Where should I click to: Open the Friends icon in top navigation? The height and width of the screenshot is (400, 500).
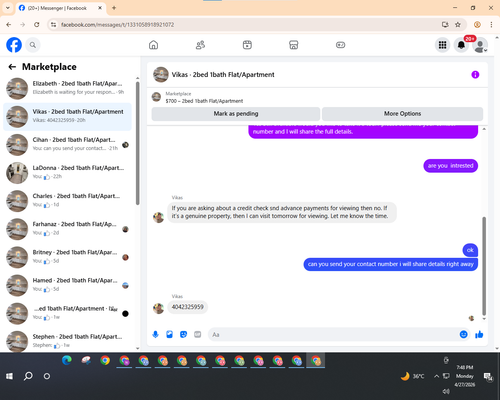tap(200, 45)
